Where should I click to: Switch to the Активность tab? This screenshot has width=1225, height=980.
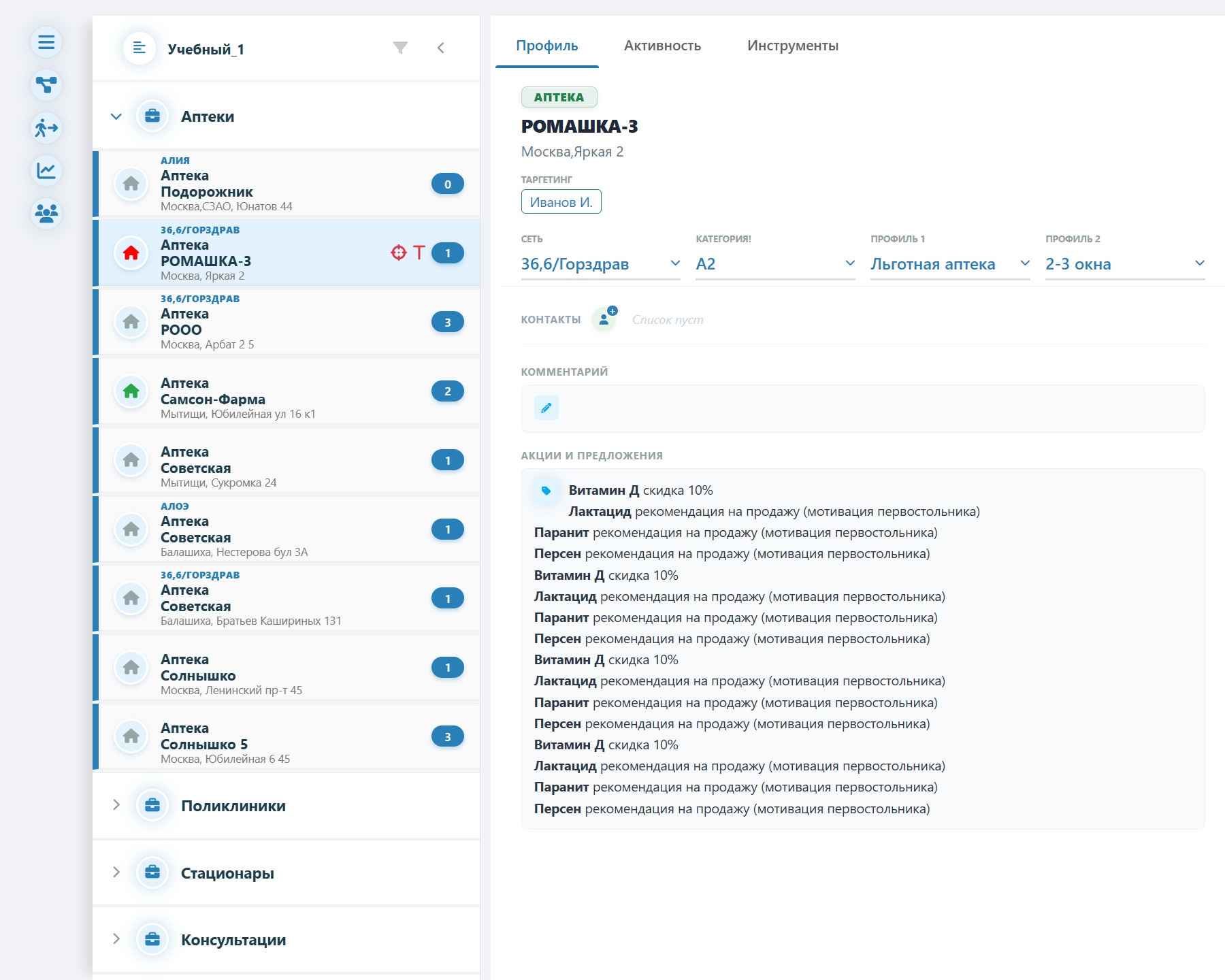661,46
